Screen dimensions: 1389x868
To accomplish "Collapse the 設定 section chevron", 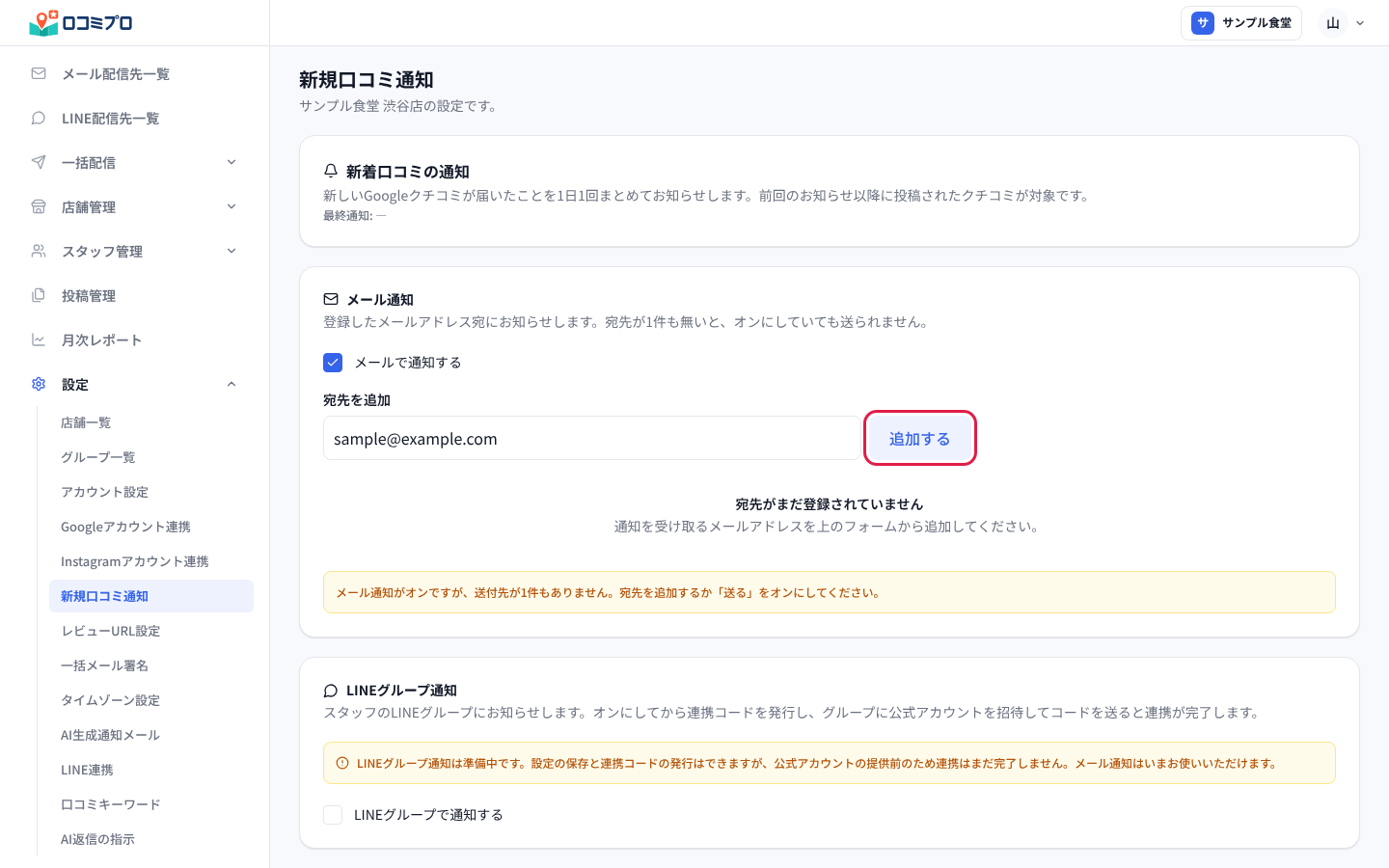I will click(x=231, y=384).
